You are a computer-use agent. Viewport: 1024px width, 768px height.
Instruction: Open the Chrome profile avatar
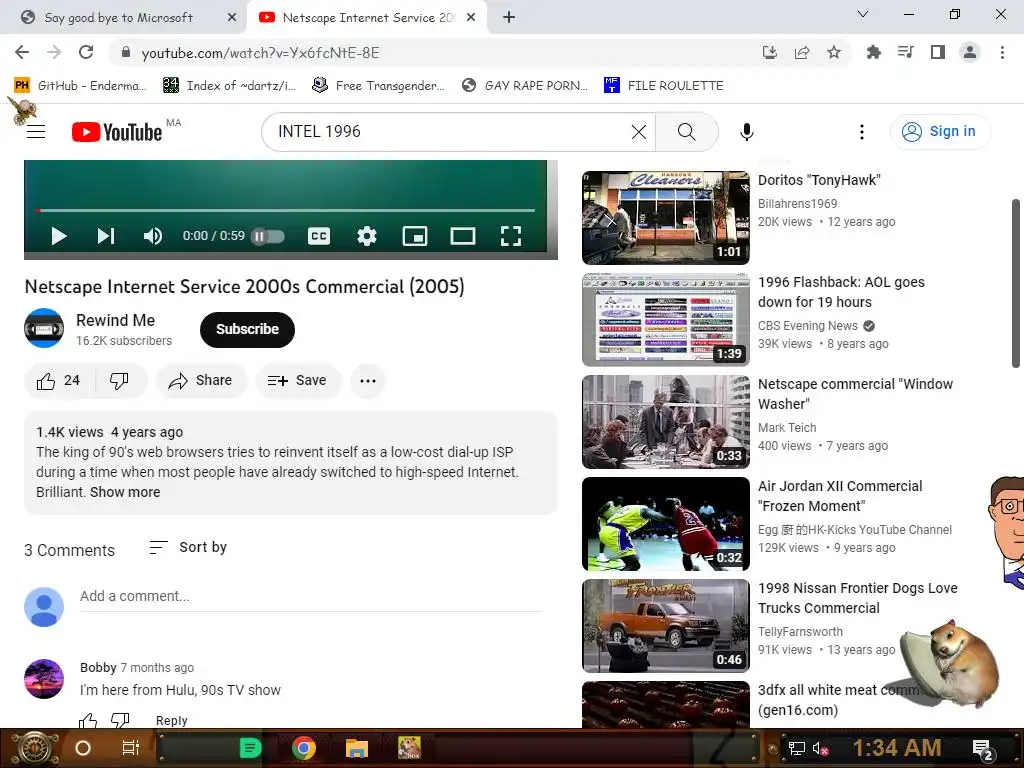pyautogui.click(x=970, y=52)
